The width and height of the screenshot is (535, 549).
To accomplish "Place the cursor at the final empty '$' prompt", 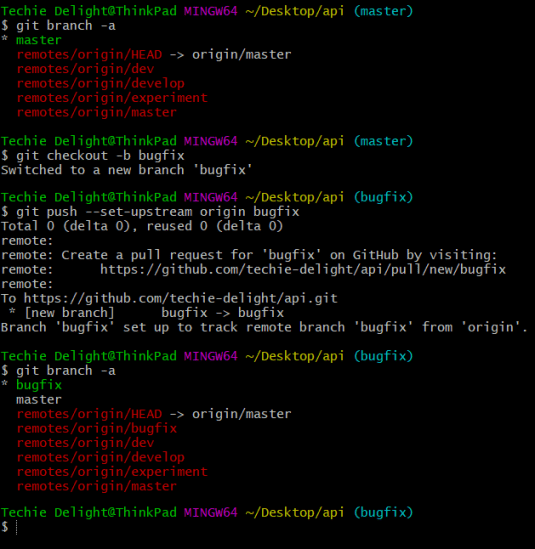I will (16, 527).
